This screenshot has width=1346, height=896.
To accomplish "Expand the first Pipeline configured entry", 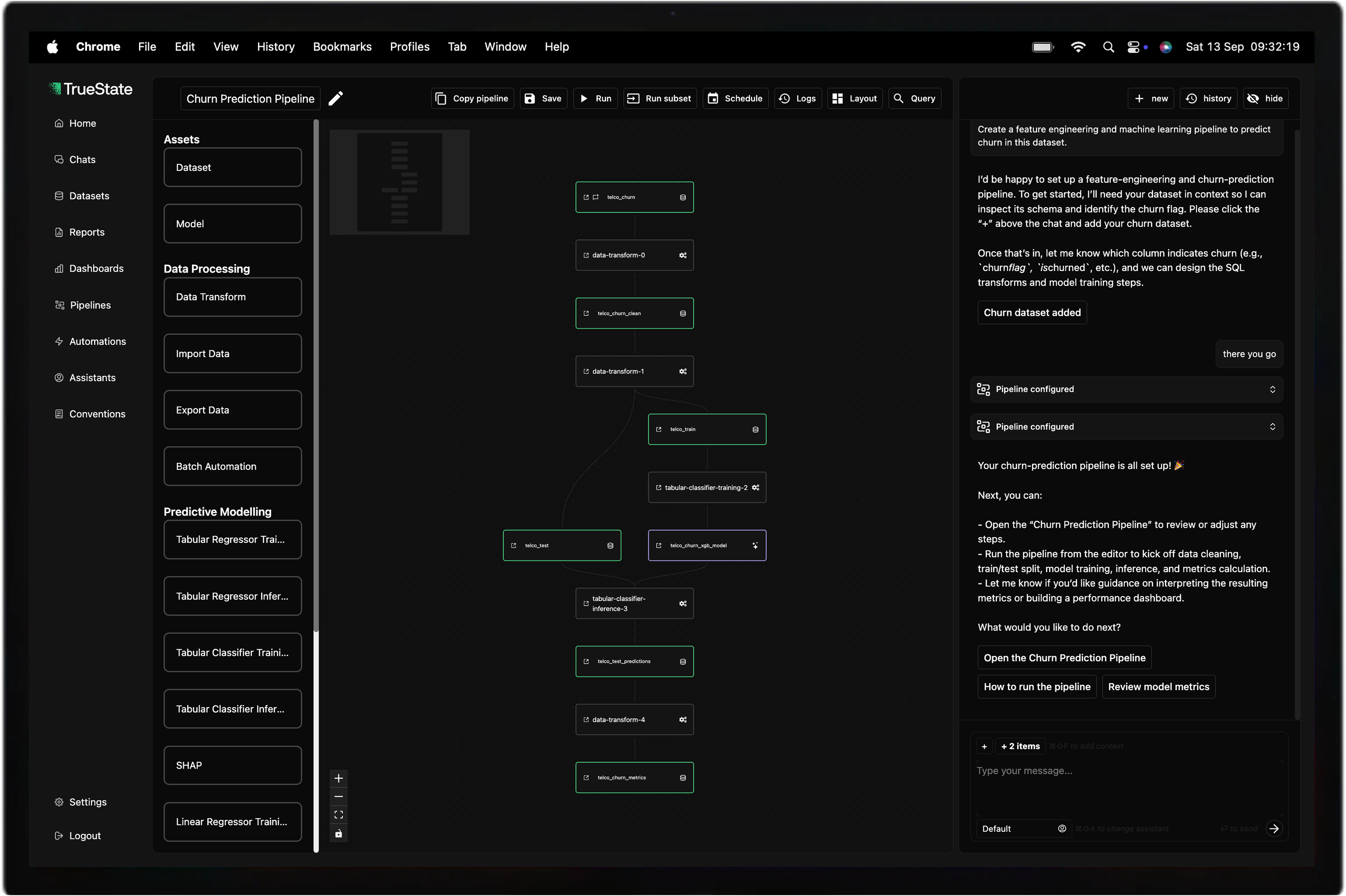I will (x=1126, y=389).
